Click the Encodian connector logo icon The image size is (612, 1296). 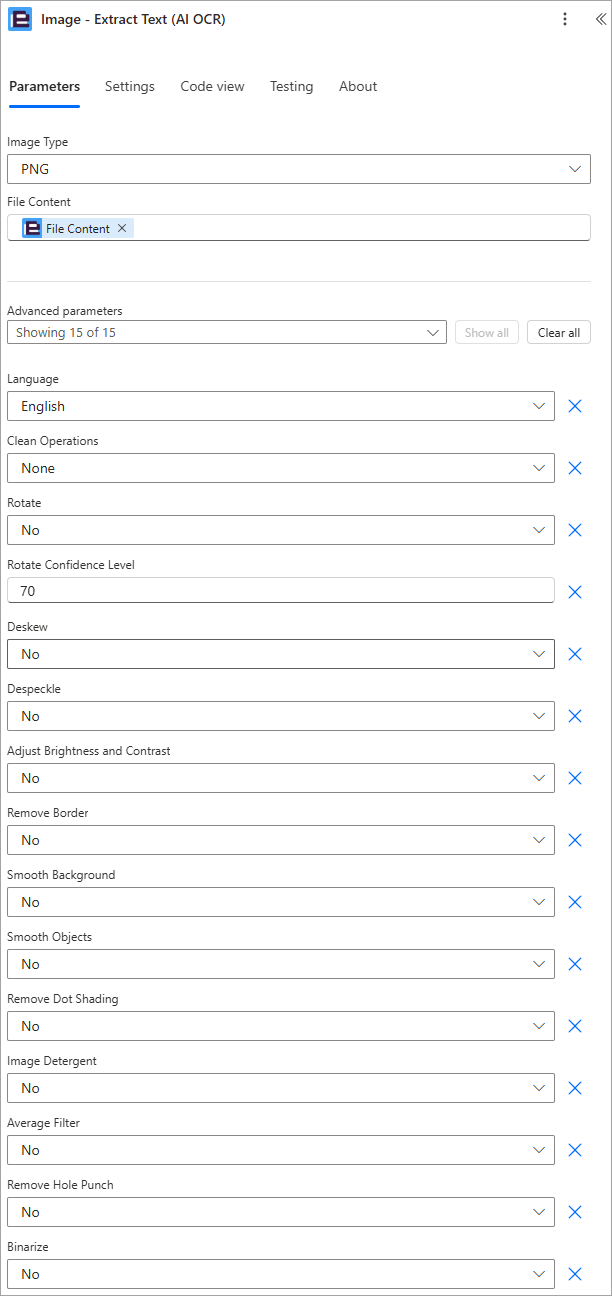coord(20,19)
